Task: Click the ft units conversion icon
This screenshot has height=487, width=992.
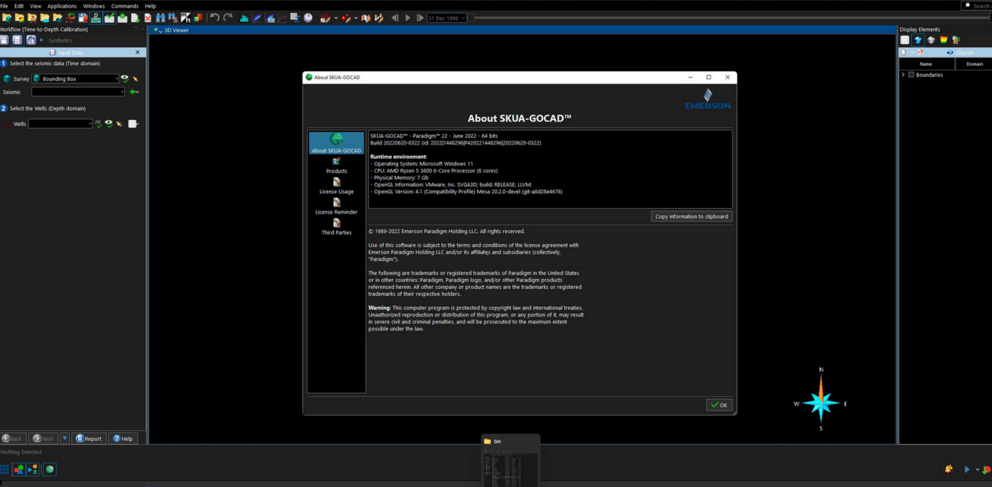Action: (185, 18)
